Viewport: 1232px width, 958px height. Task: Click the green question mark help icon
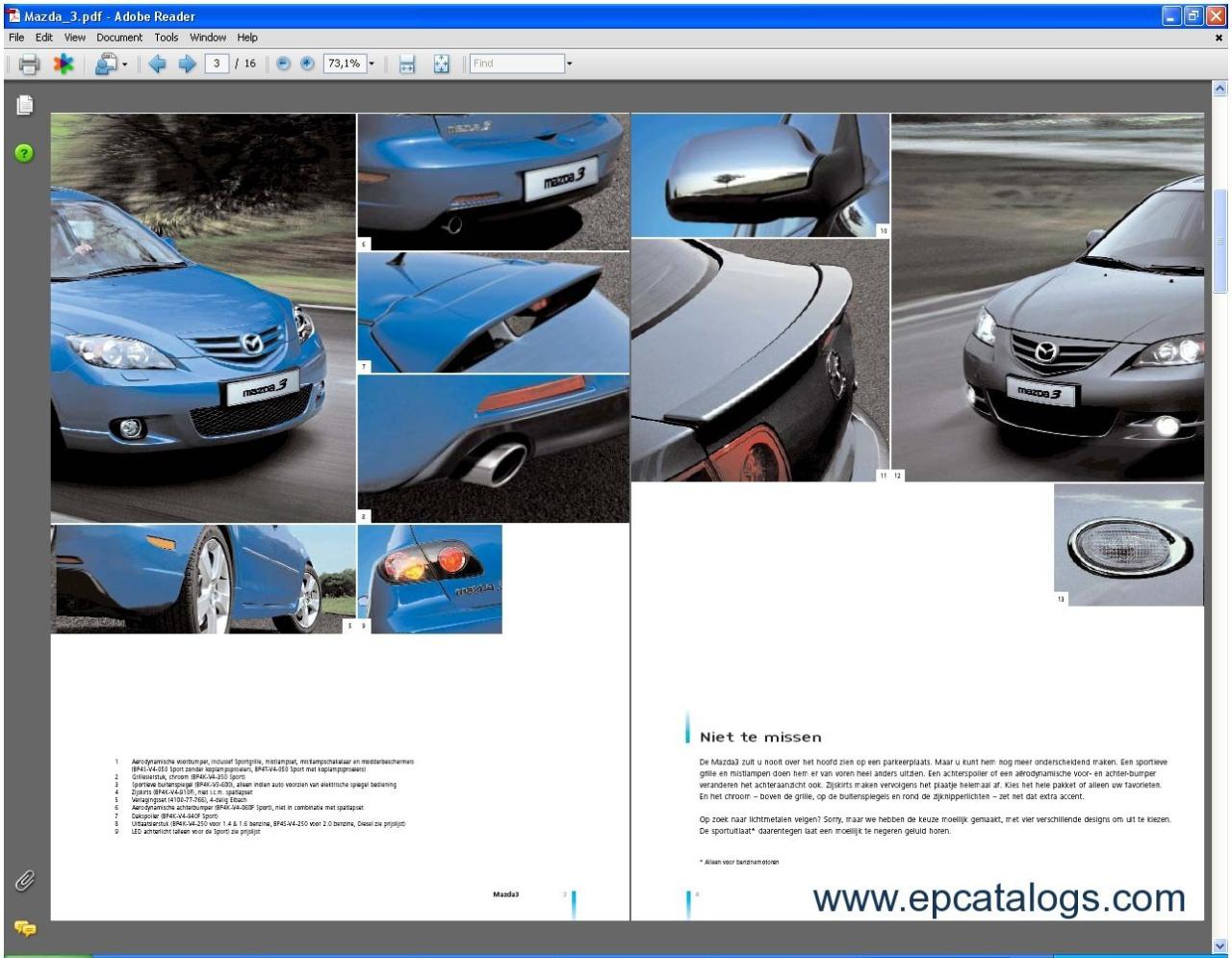point(24,153)
